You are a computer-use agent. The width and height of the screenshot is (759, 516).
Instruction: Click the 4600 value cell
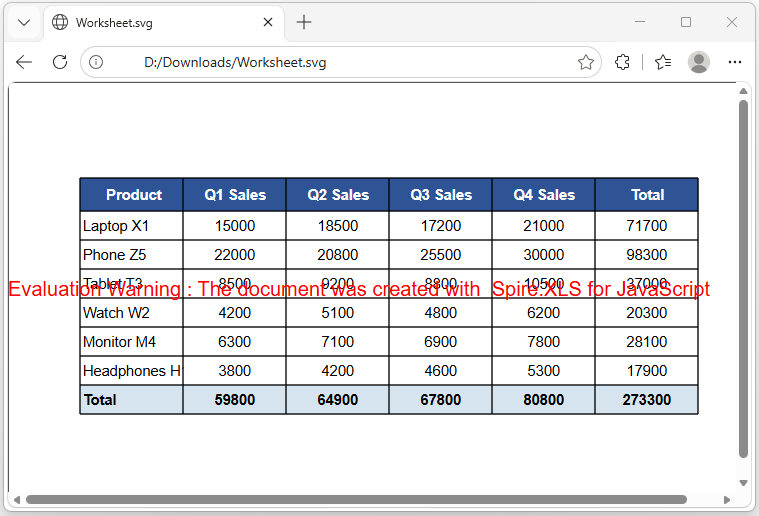pos(441,371)
